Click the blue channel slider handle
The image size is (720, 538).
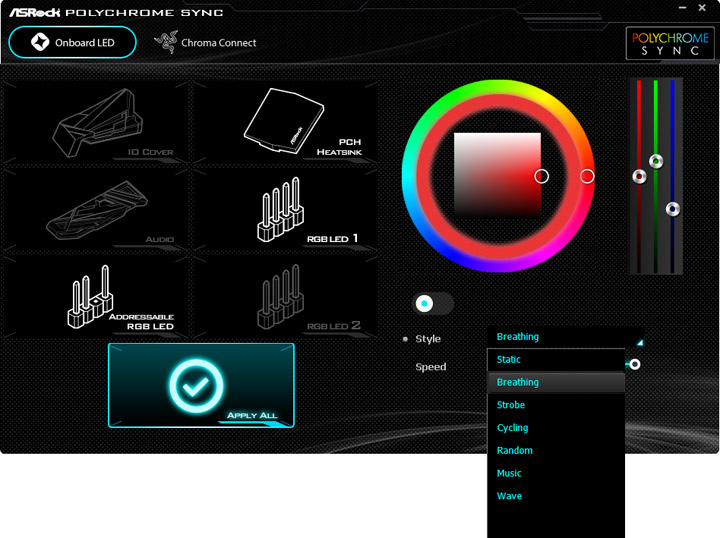coord(673,209)
